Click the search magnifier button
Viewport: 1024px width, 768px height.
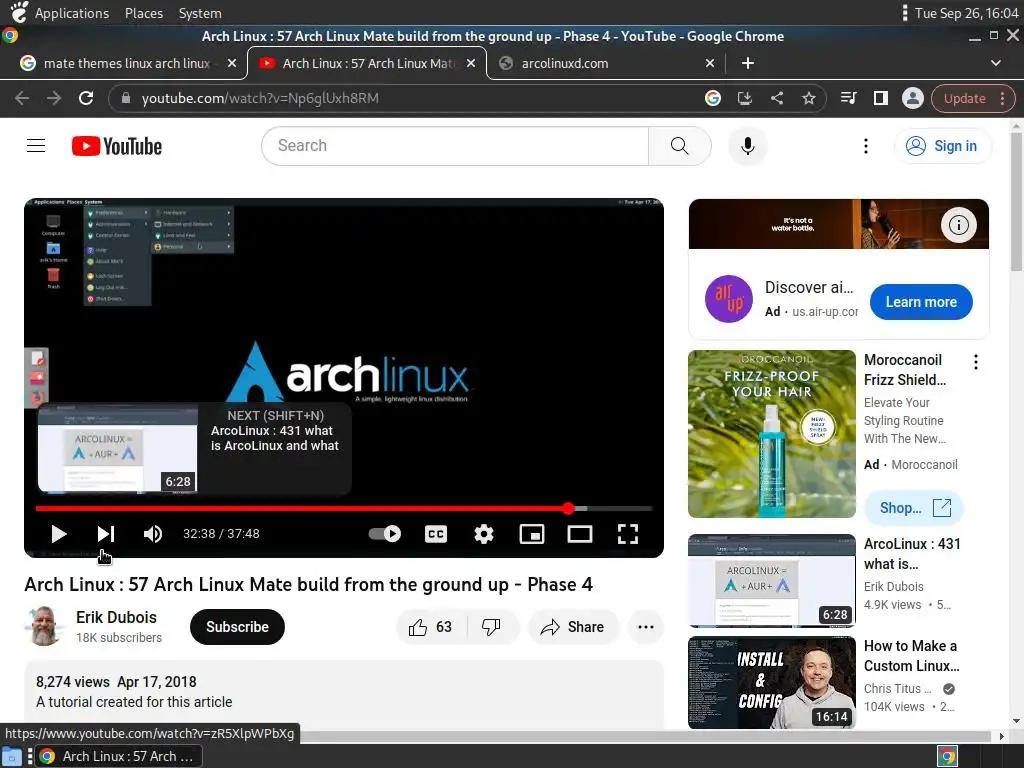680,146
